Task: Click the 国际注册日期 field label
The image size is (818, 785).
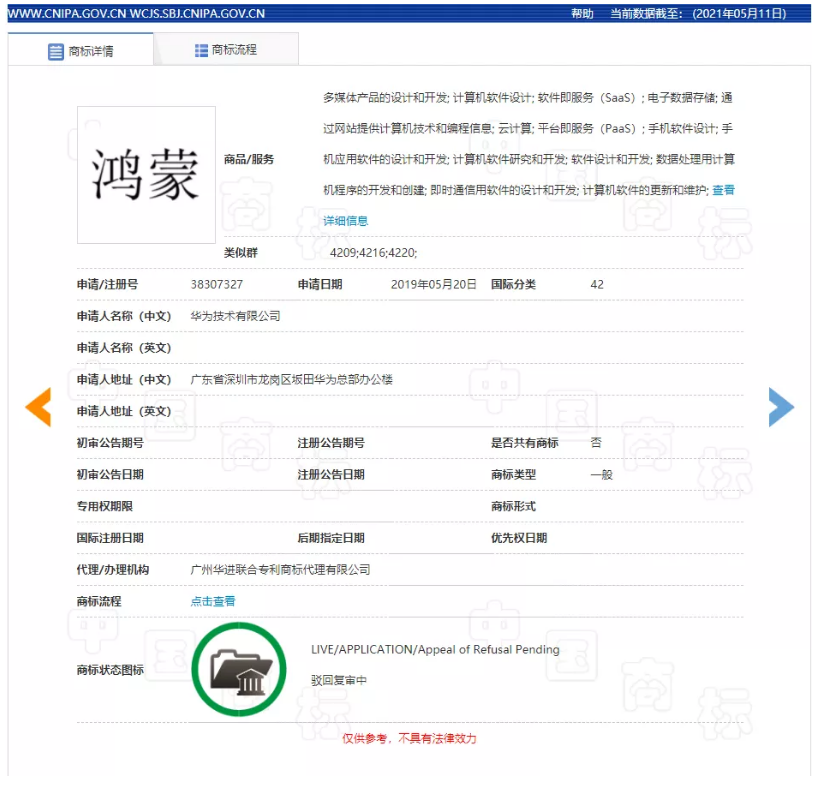Action: coord(110,538)
